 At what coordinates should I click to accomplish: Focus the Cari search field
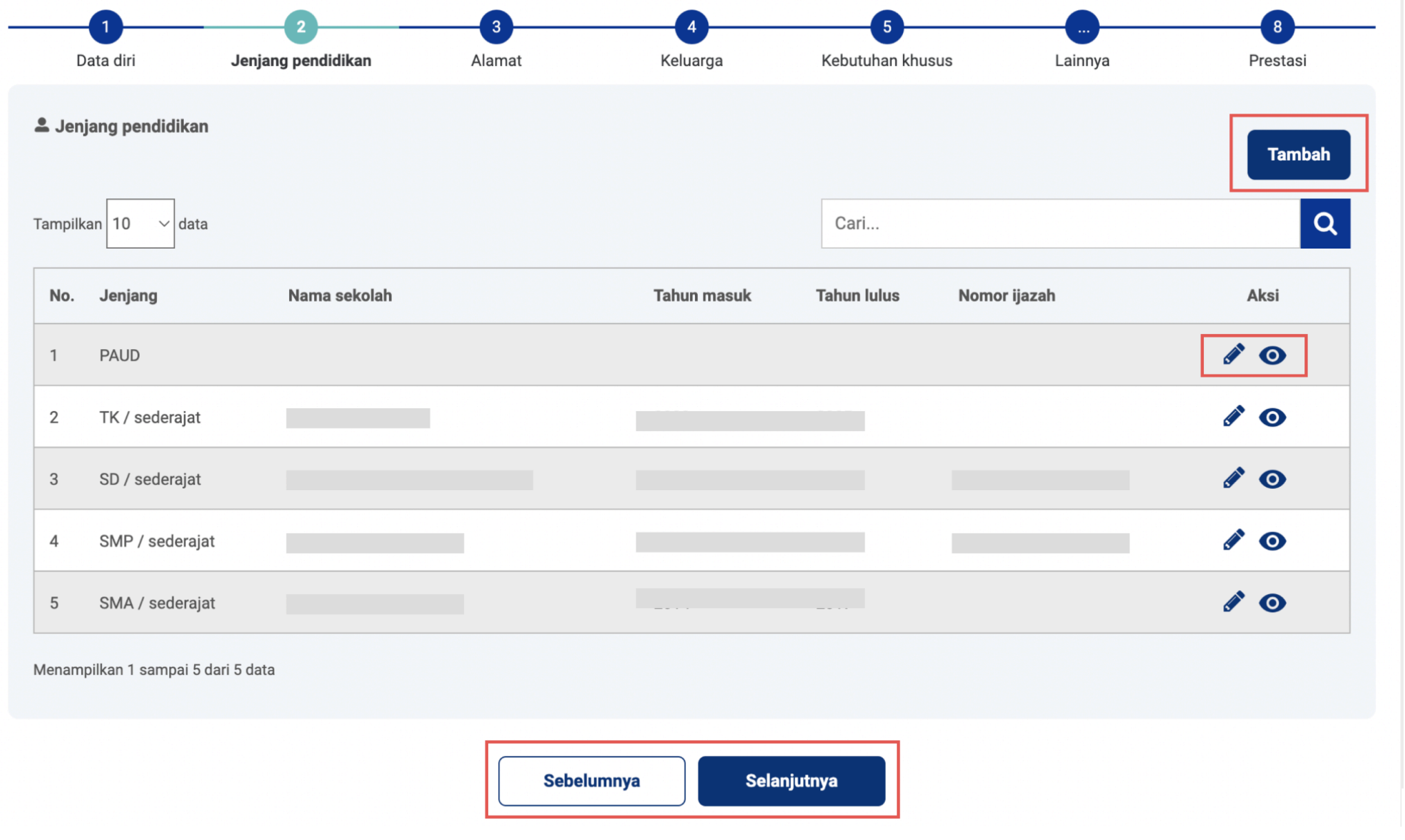pyautogui.click(x=1060, y=223)
